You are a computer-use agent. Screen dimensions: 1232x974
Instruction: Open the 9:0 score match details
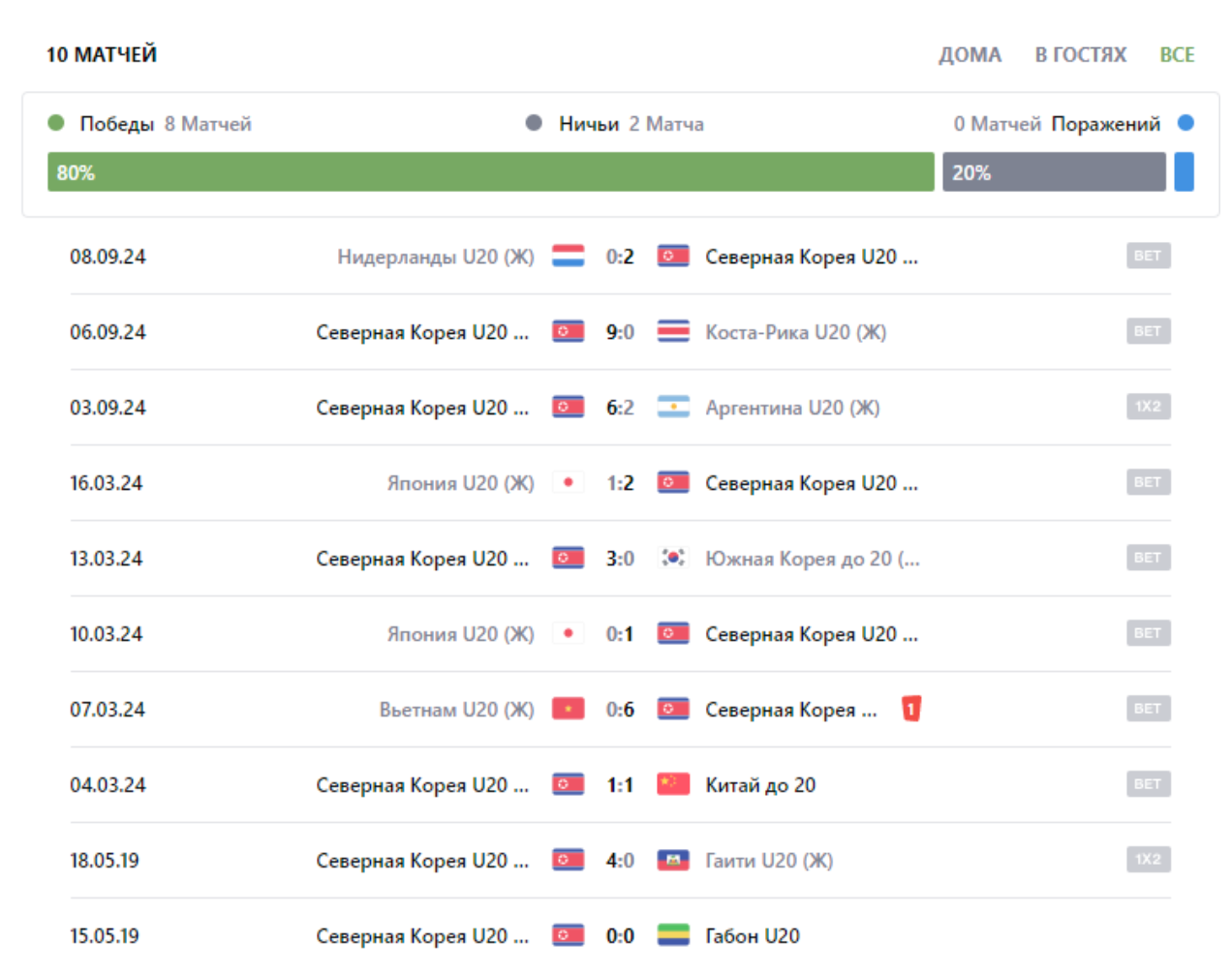point(620,332)
